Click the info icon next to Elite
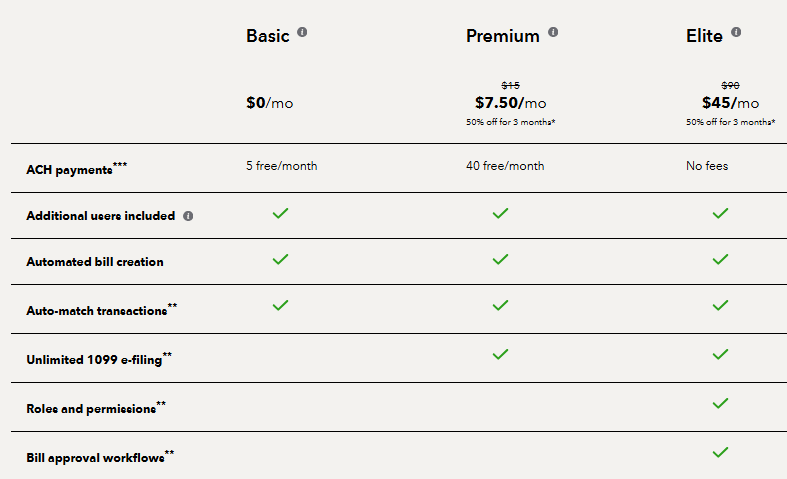This screenshot has width=787, height=479. click(x=736, y=32)
